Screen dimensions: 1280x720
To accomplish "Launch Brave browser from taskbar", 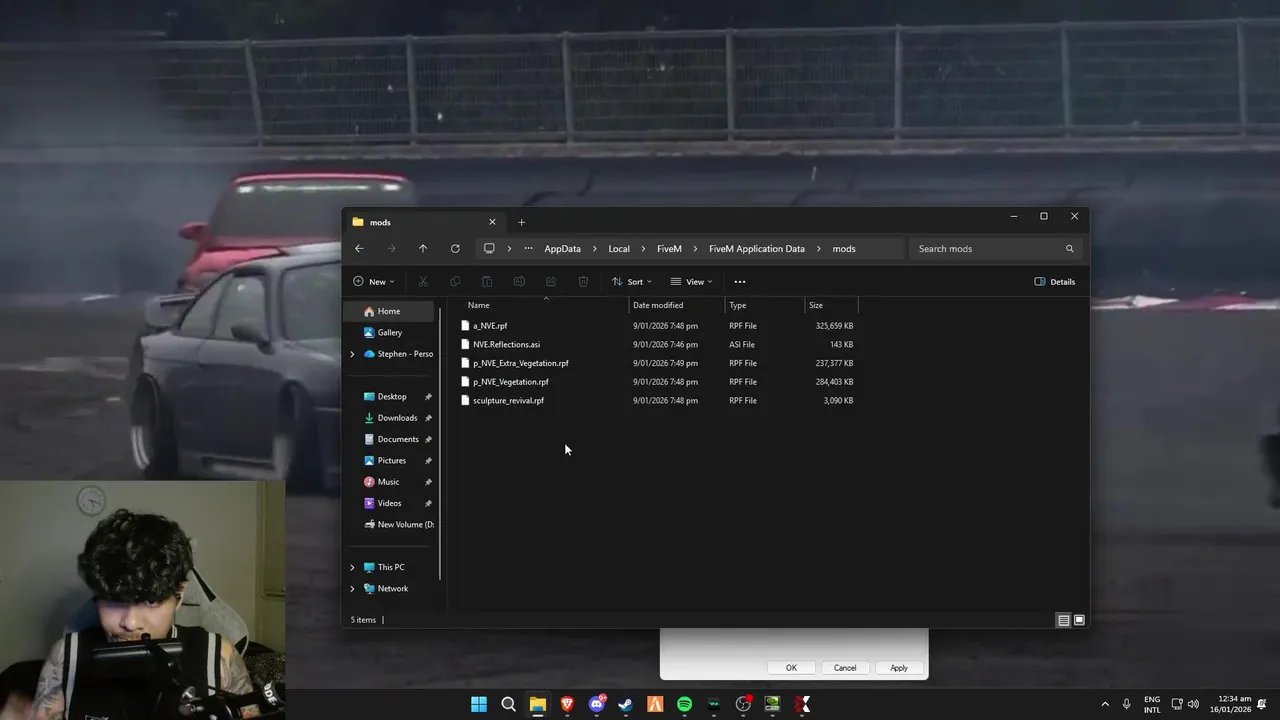I will (x=567, y=704).
